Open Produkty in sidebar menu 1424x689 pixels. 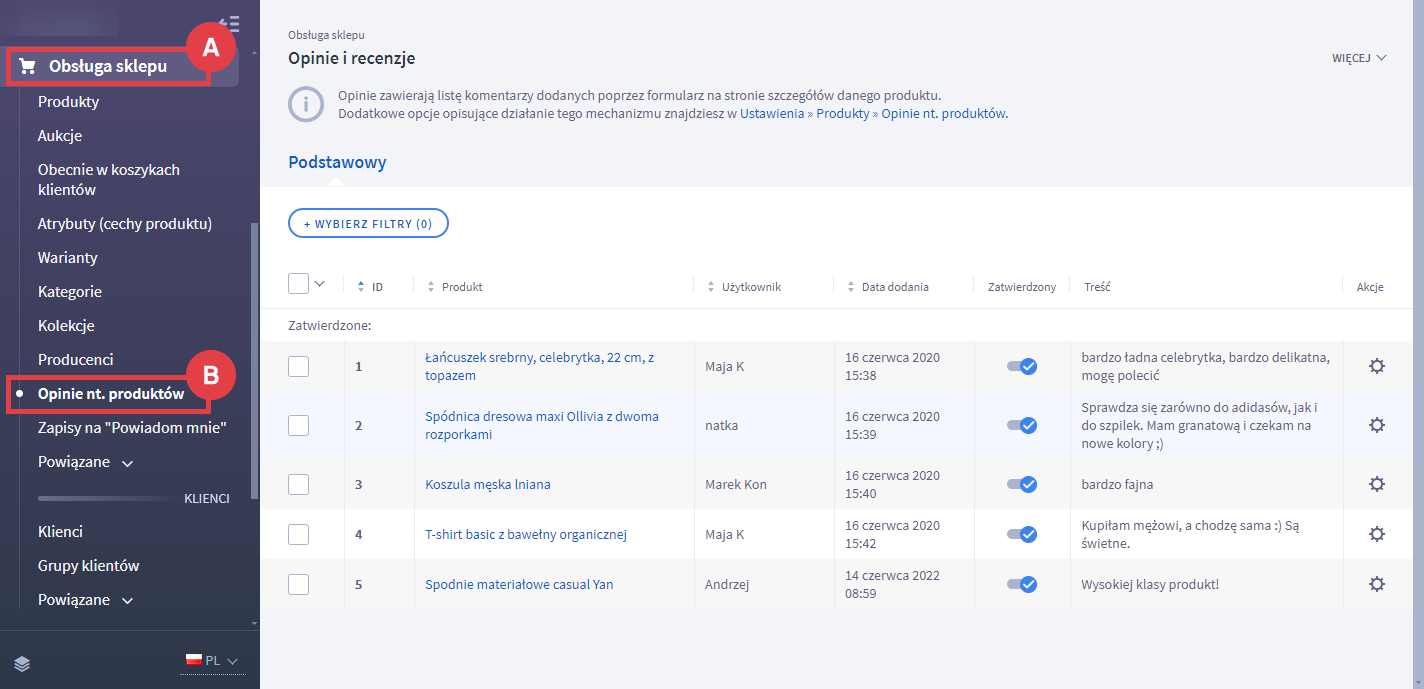click(68, 102)
